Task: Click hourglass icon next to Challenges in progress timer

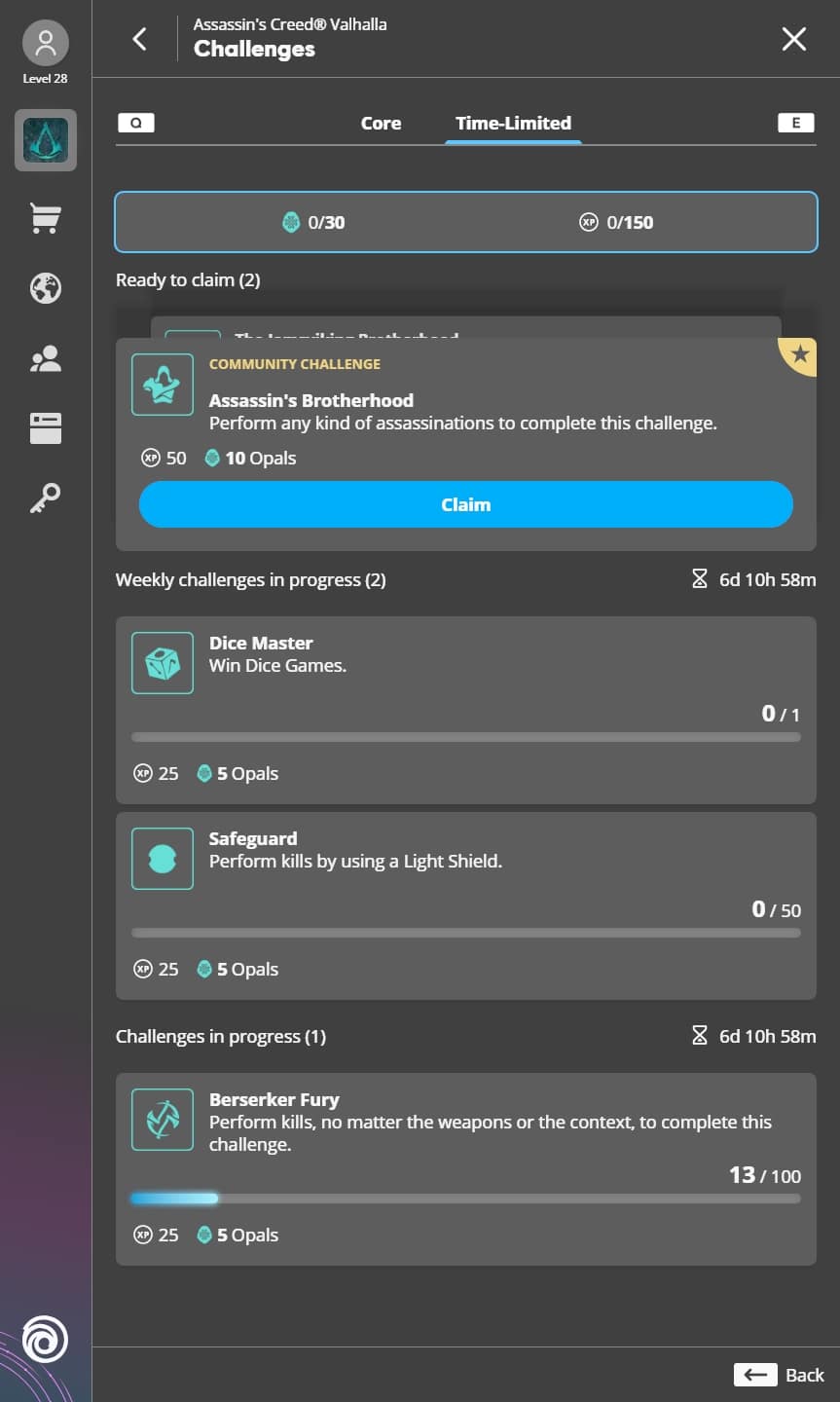Action: tap(699, 1036)
